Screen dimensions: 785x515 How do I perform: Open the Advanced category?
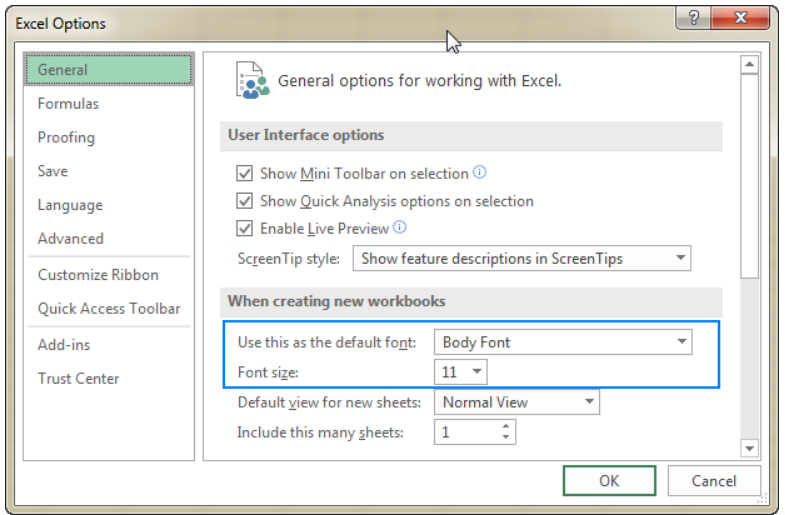click(x=109, y=239)
